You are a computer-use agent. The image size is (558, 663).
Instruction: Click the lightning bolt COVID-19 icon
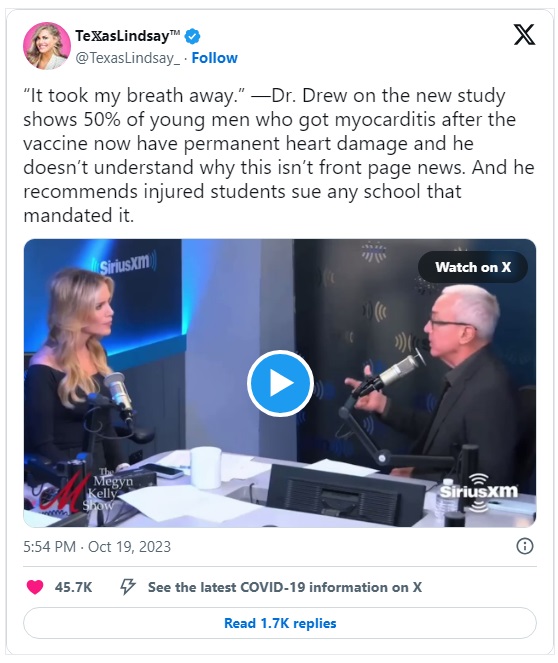click(x=128, y=587)
